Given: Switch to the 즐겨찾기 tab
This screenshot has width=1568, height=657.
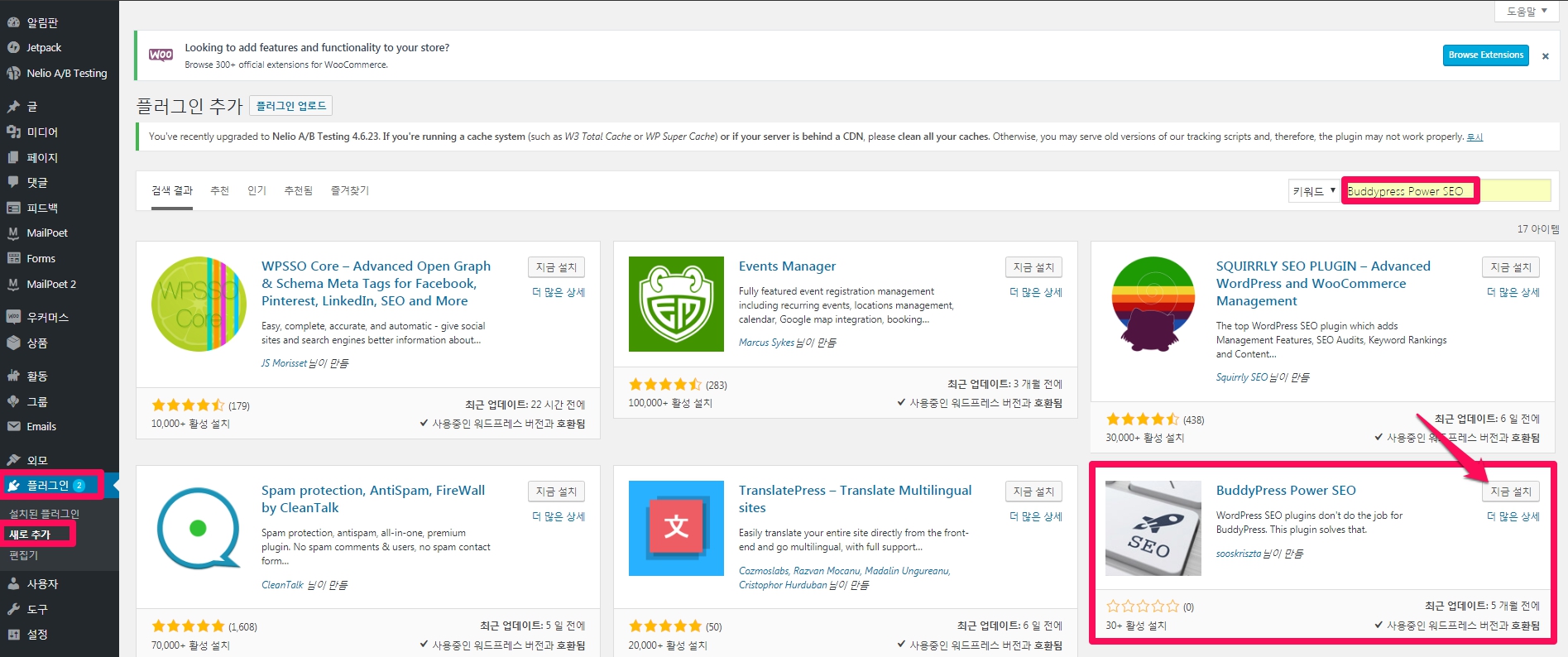Looking at the screenshot, I should (x=350, y=190).
